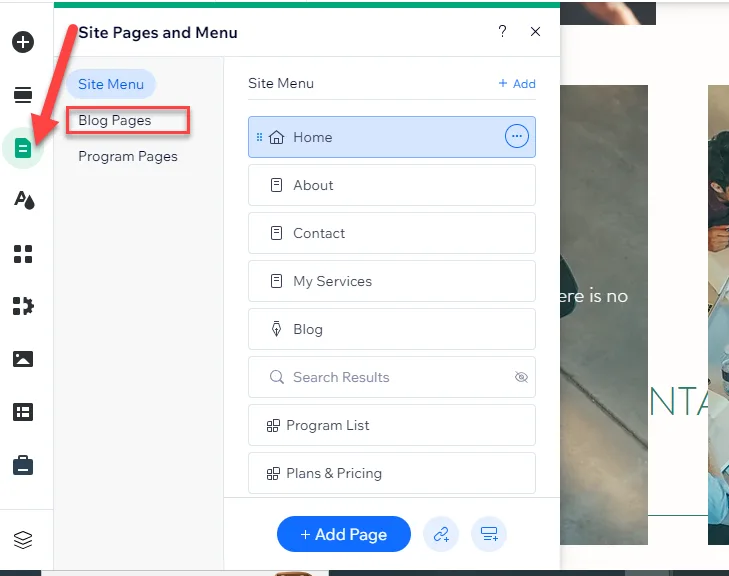The height and width of the screenshot is (576, 729).
Task: Click the + Add link
Action: (x=517, y=84)
